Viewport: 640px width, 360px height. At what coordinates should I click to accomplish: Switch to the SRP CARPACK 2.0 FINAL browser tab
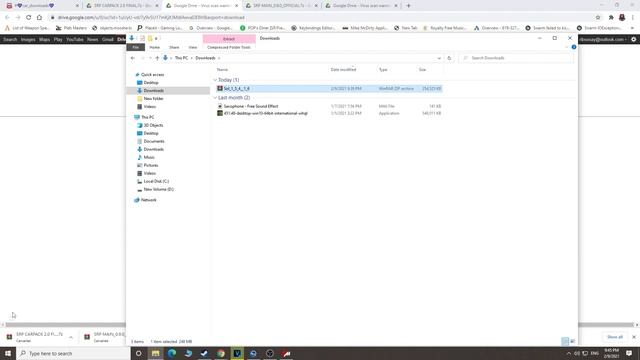(x=121, y=6)
